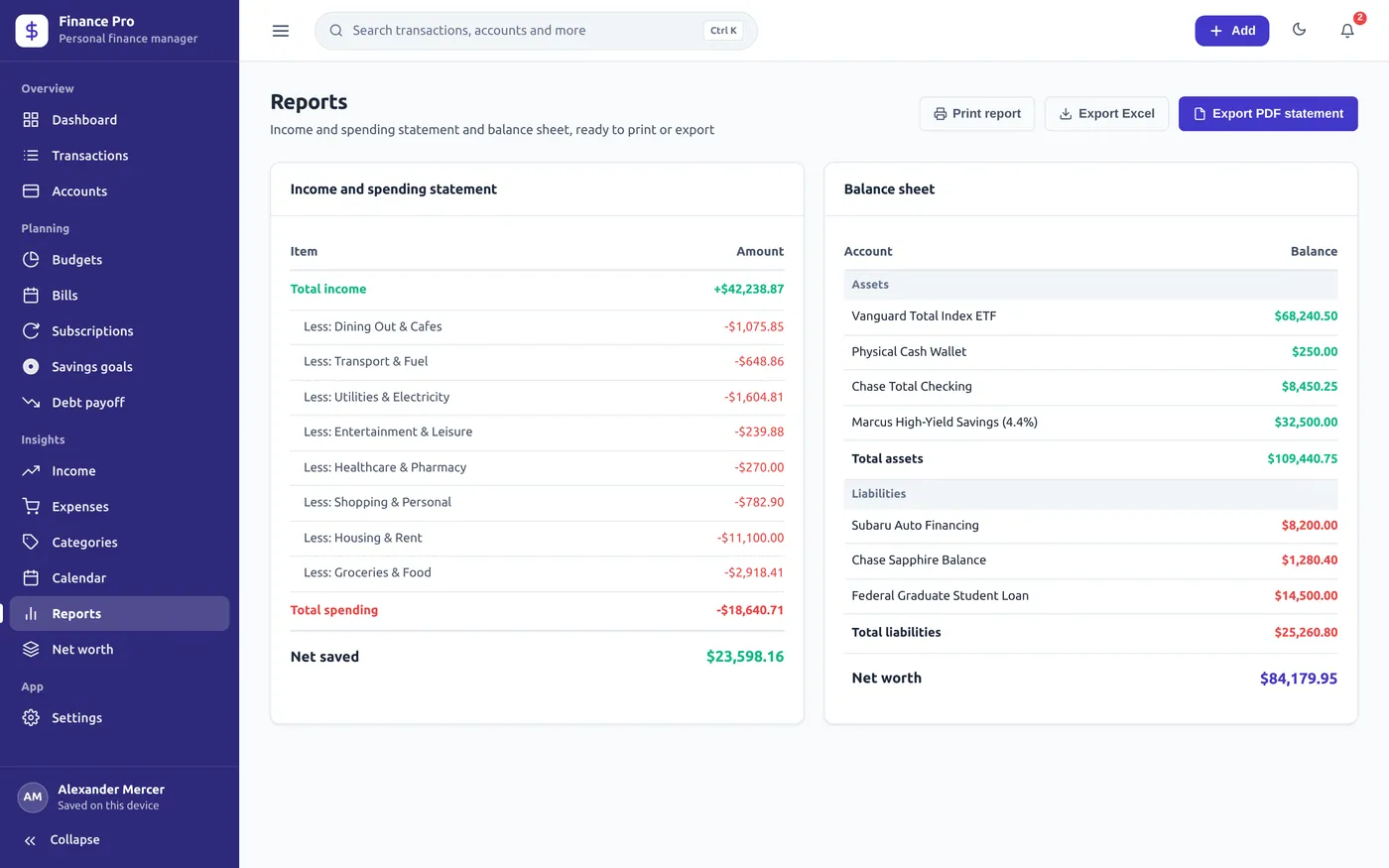Image resolution: width=1389 pixels, height=868 pixels.
Task: Export the report to Excel
Action: click(x=1106, y=114)
